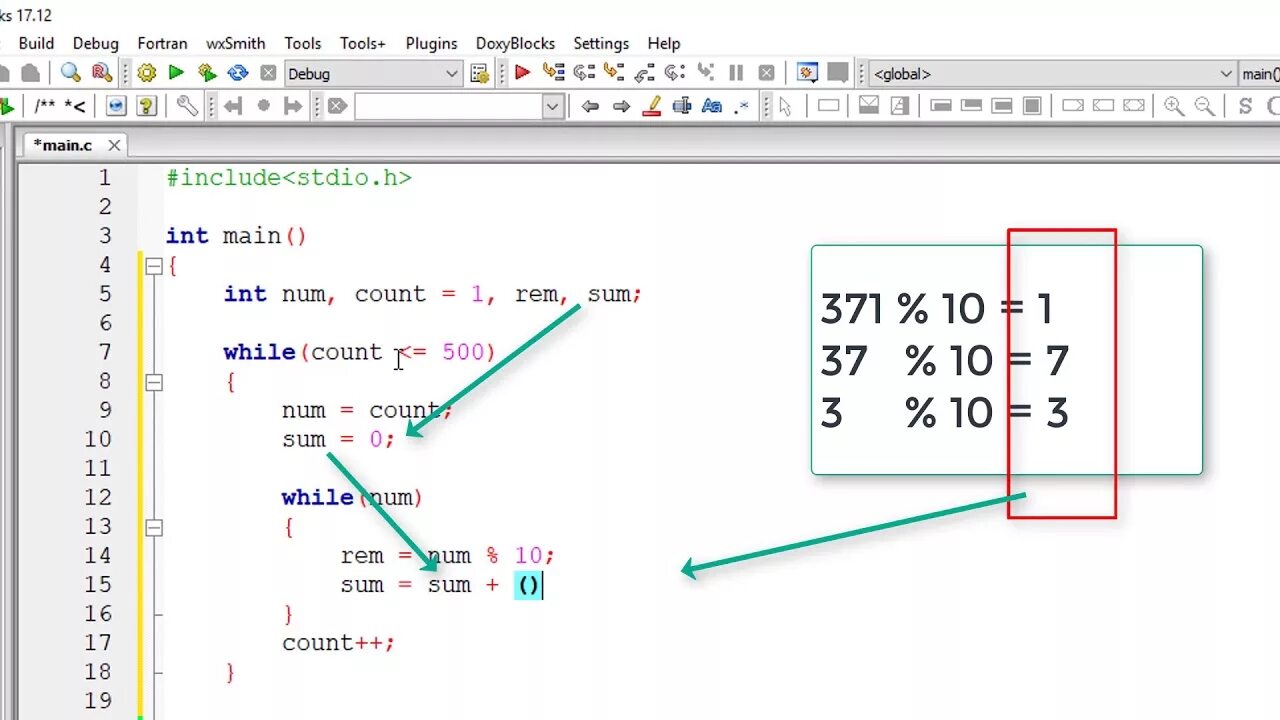Viewport: 1280px width, 720px height.
Task: Click the rem = num % 10; line
Action: [447, 555]
